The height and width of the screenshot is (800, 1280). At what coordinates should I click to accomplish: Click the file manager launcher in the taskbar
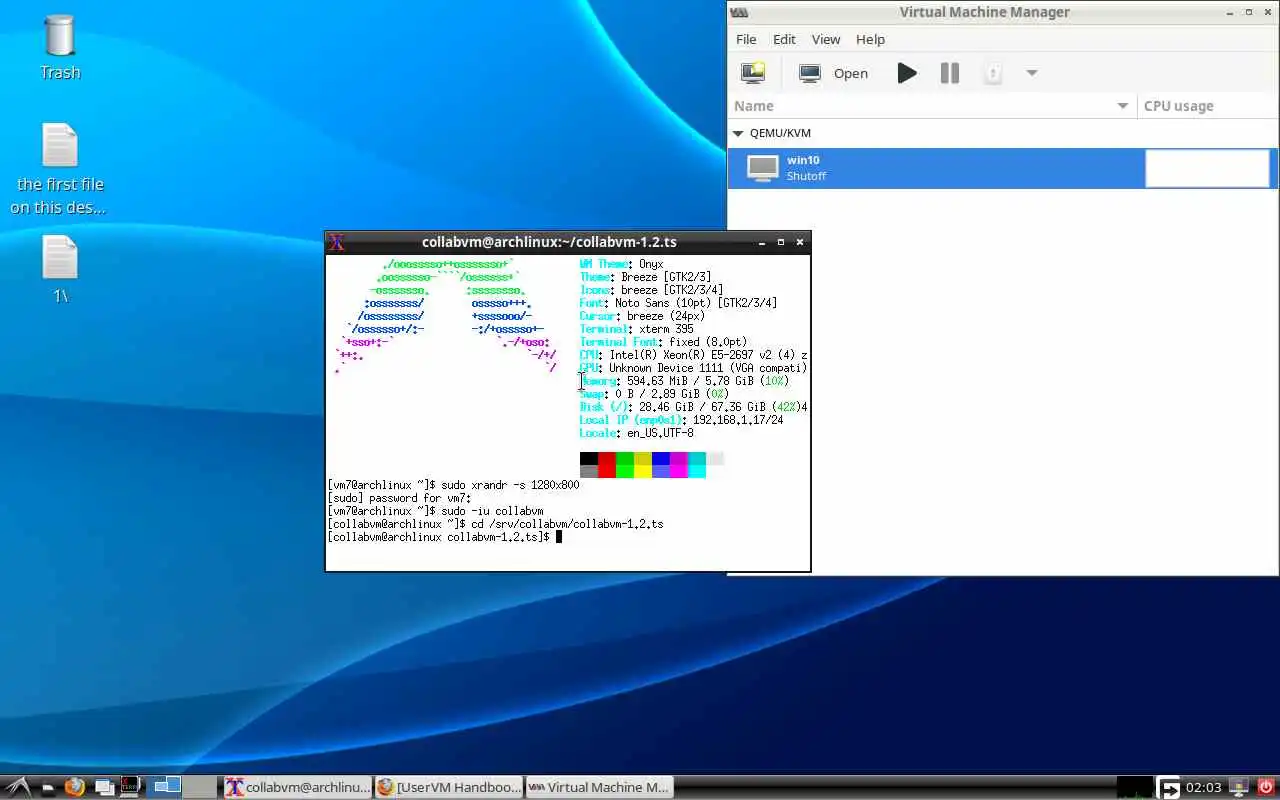pyautogui.click(x=48, y=788)
